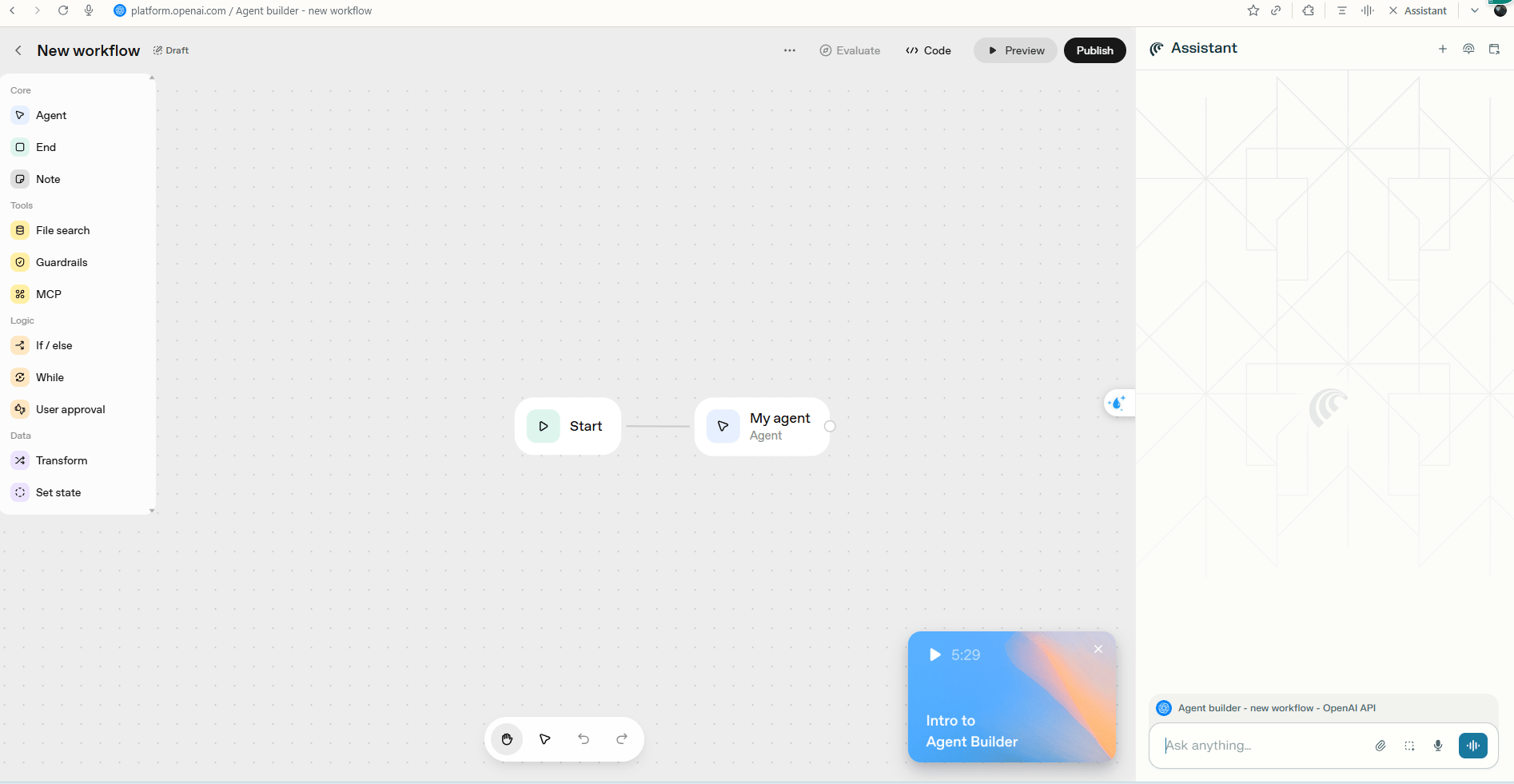
Task: Close the Intro to Agent Builder card
Action: pyautogui.click(x=1098, y=649)
